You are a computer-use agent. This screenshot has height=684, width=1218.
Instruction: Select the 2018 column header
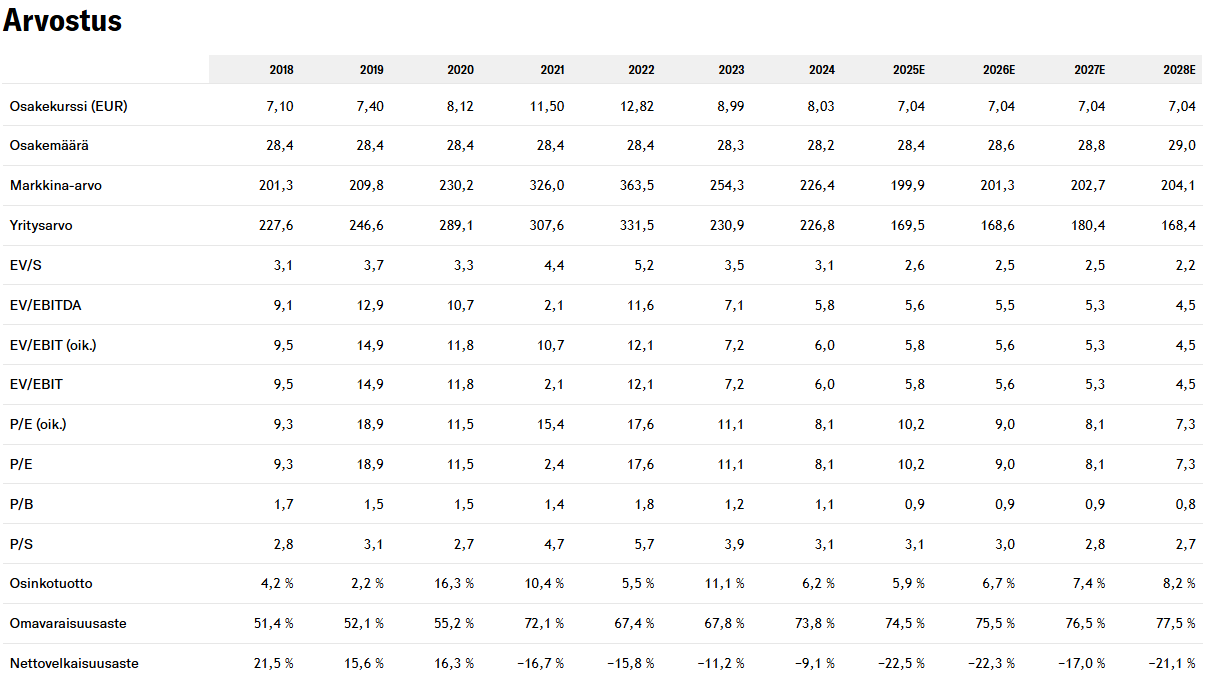281,70
